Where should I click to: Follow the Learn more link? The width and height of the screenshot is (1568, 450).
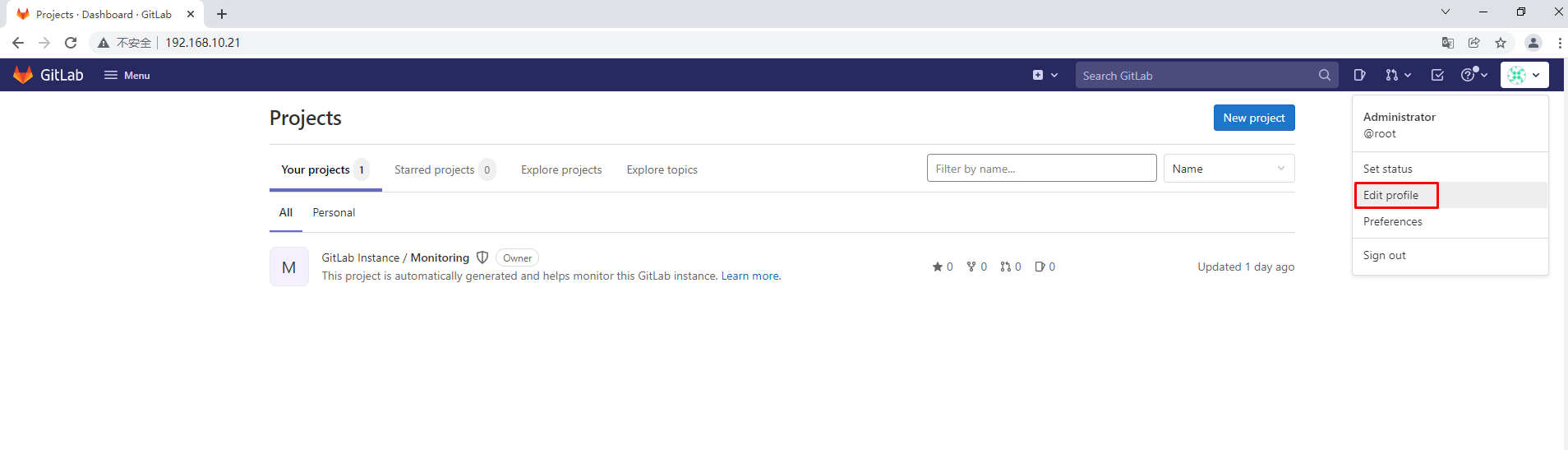[x=750, y=276]
